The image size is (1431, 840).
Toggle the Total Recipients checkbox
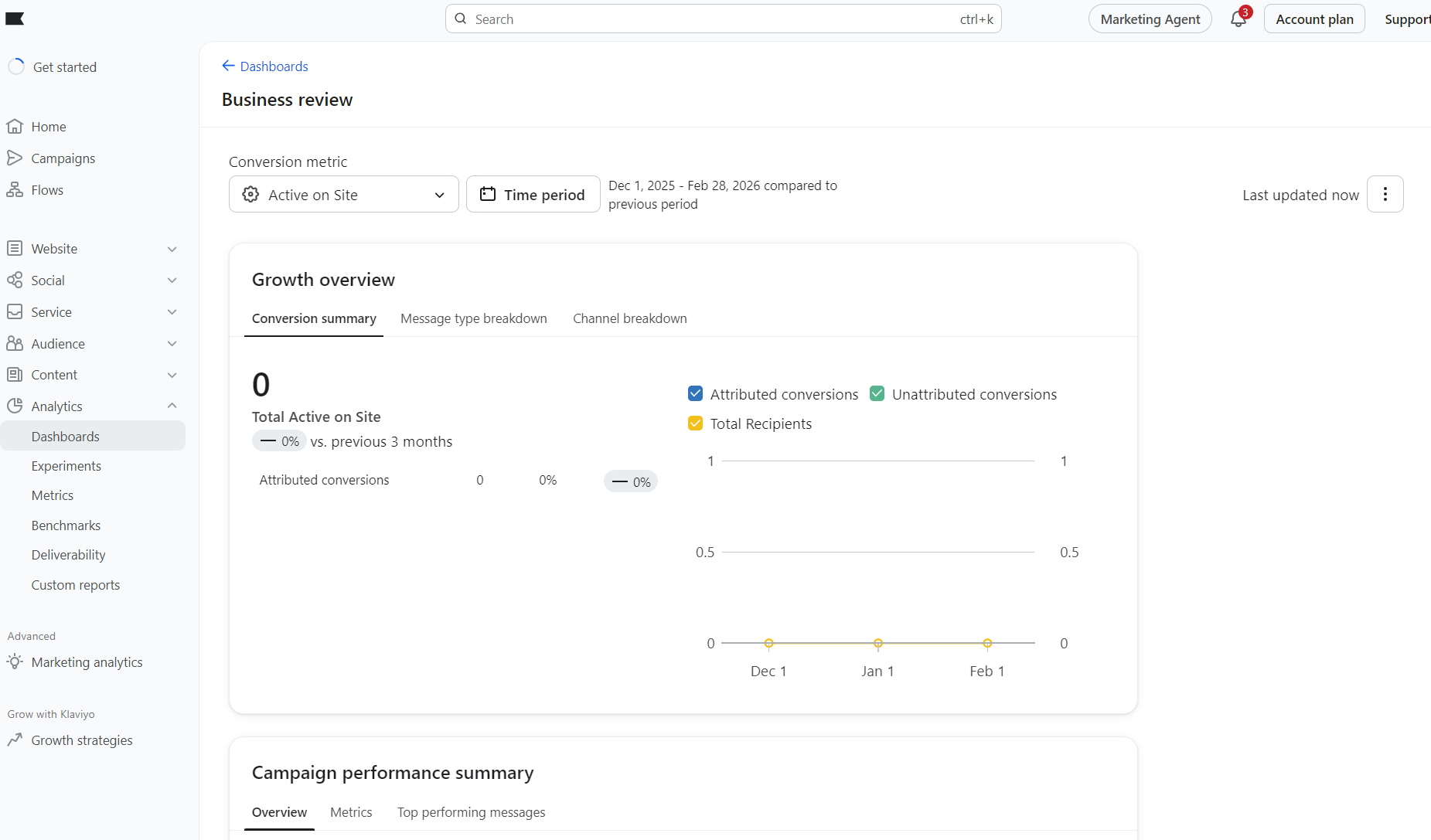(695, 423)
